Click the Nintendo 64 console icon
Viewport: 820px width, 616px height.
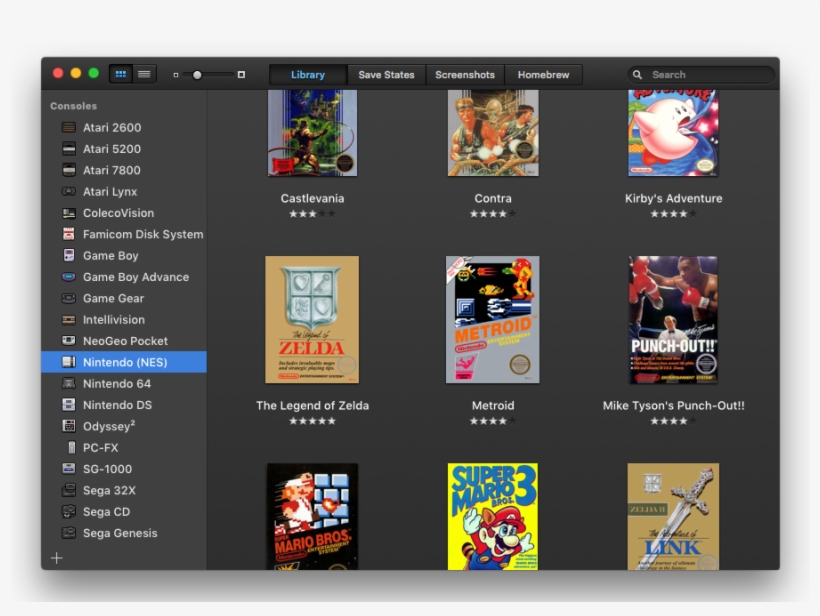click(69, 384)
